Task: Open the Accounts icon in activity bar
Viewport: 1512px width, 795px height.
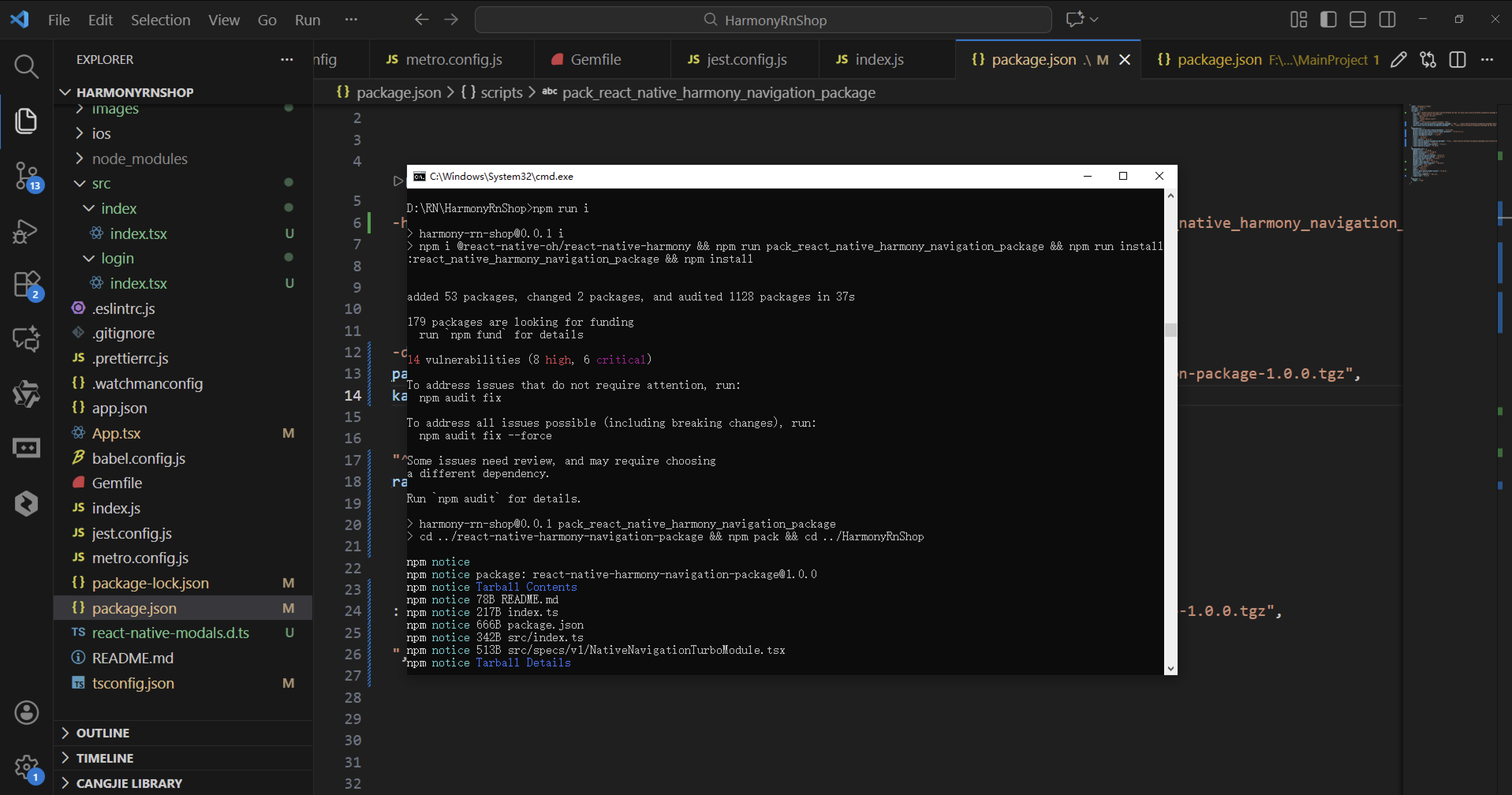Action: pos(26,712)
